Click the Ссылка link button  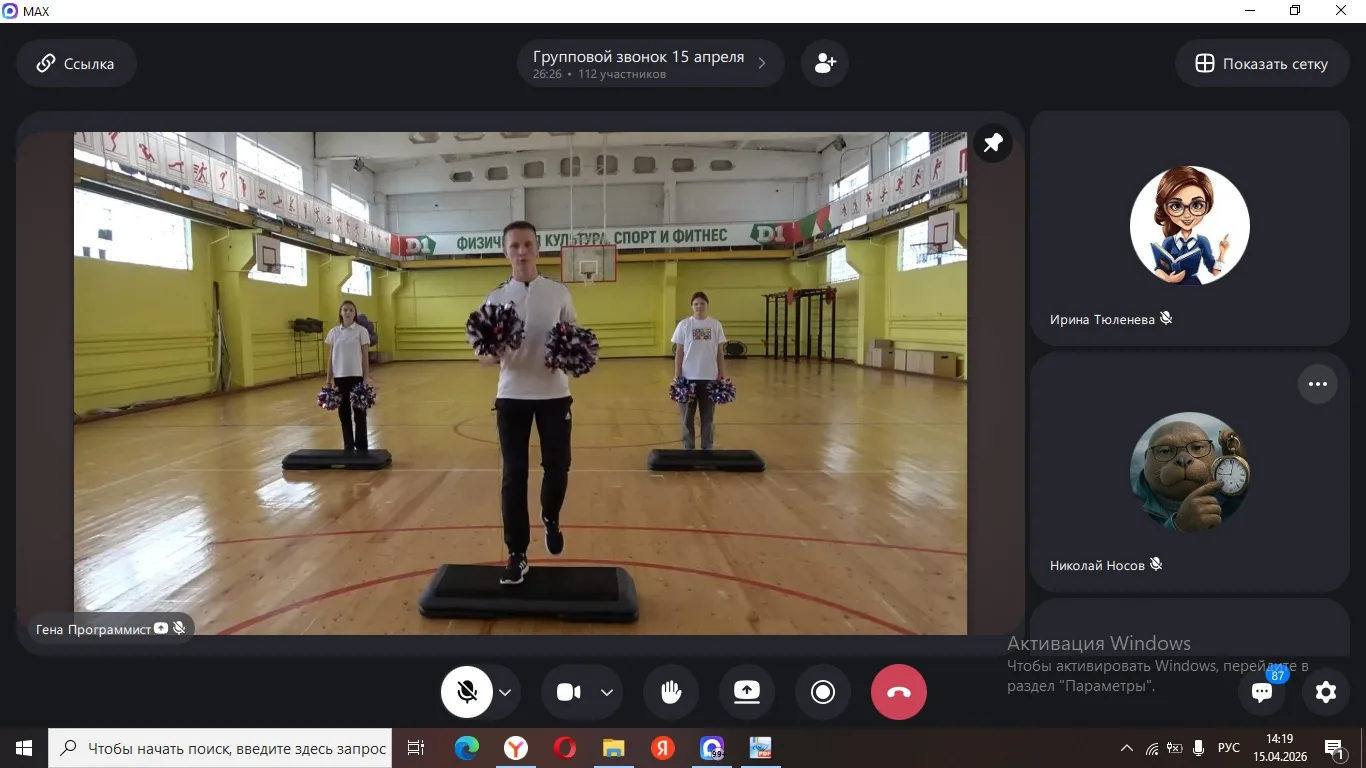[x=76, y=64]
